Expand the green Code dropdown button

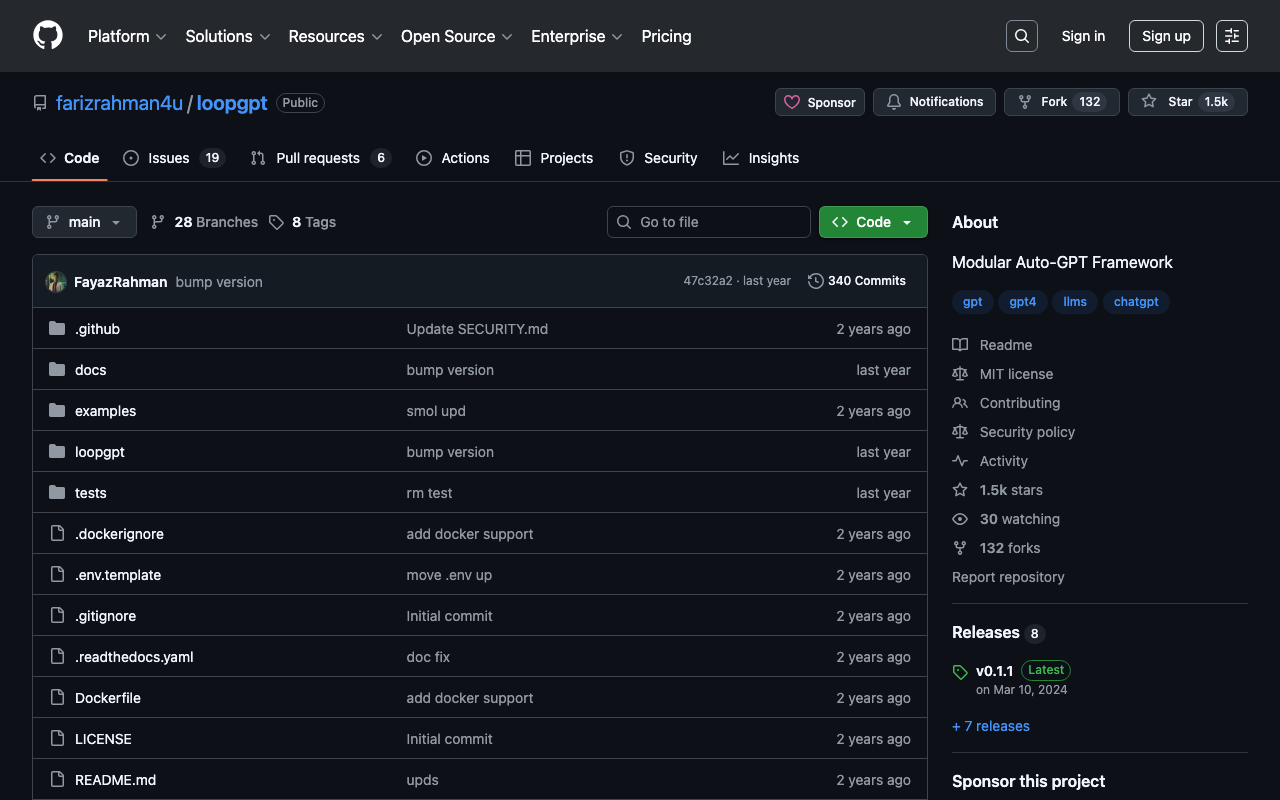tap(873, 222)
